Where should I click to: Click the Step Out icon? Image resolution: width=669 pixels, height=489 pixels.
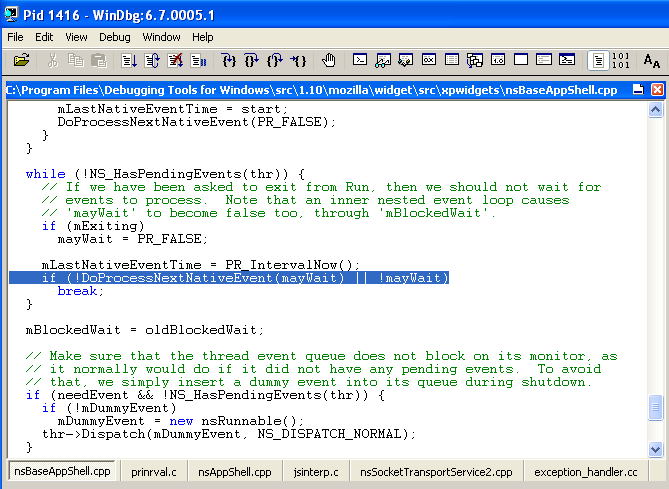pos(275,60)
